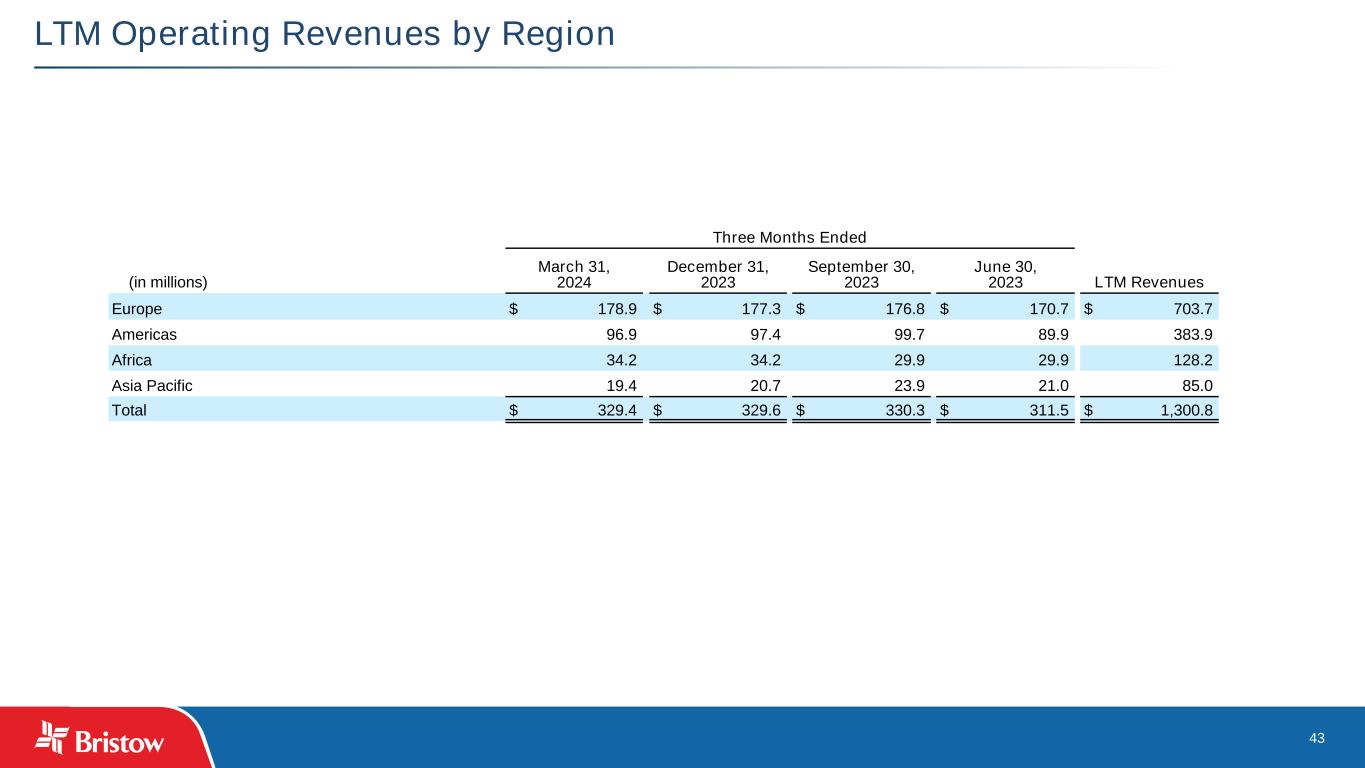Click the June 30, 2023 column header

pos(1004,273)
